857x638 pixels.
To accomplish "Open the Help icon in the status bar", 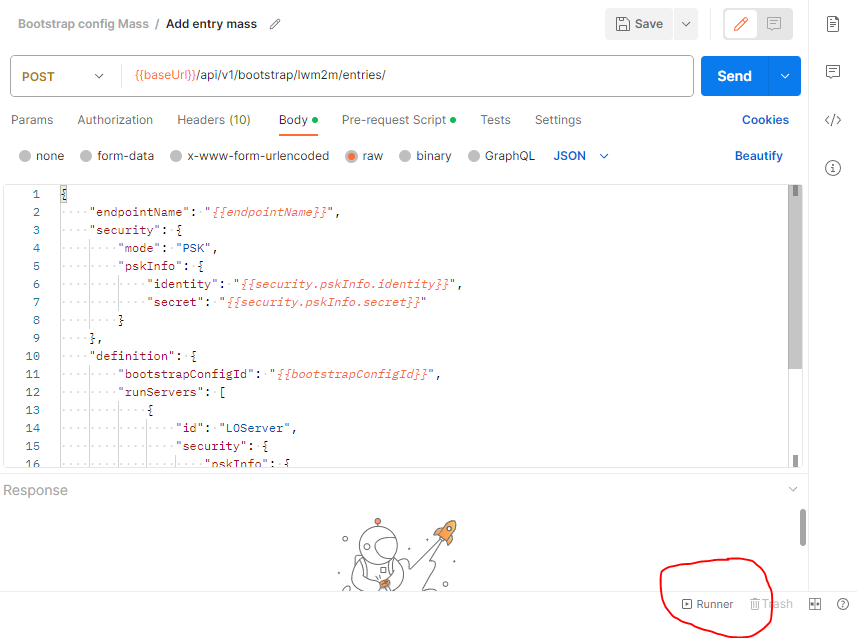I will [x=843, y=604].
